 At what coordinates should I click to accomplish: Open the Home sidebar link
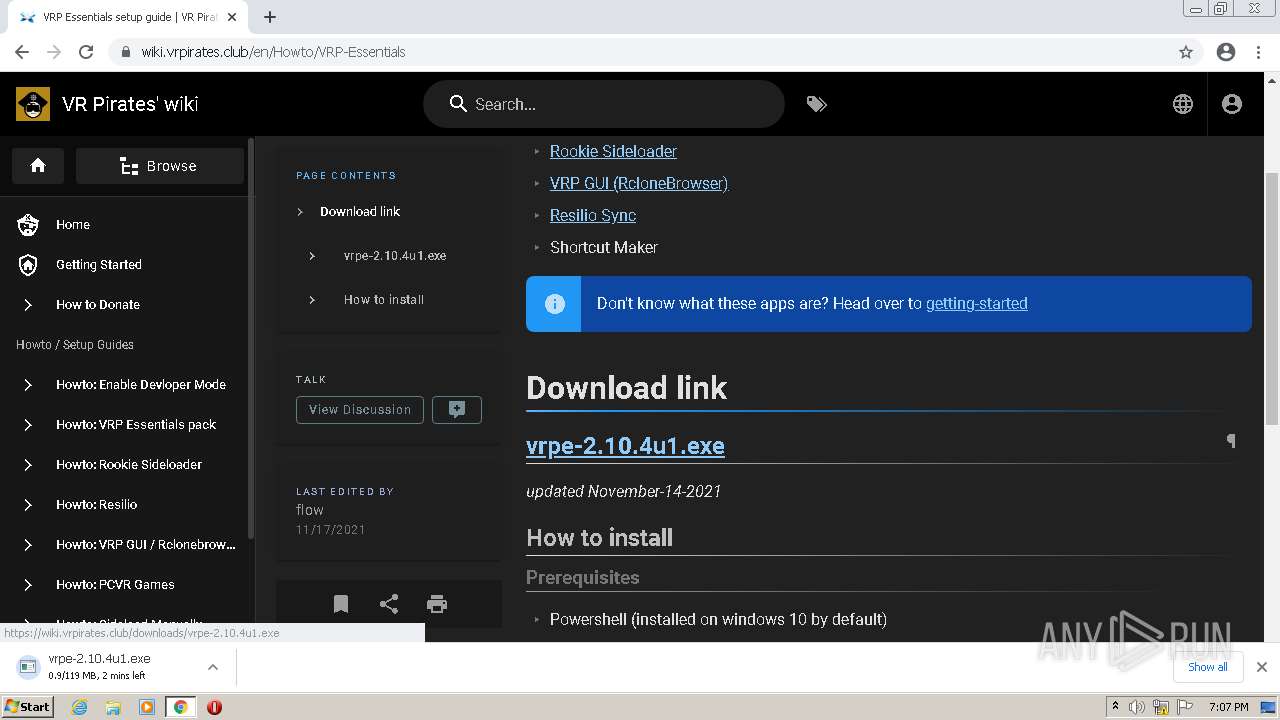[x=73, y=225]
